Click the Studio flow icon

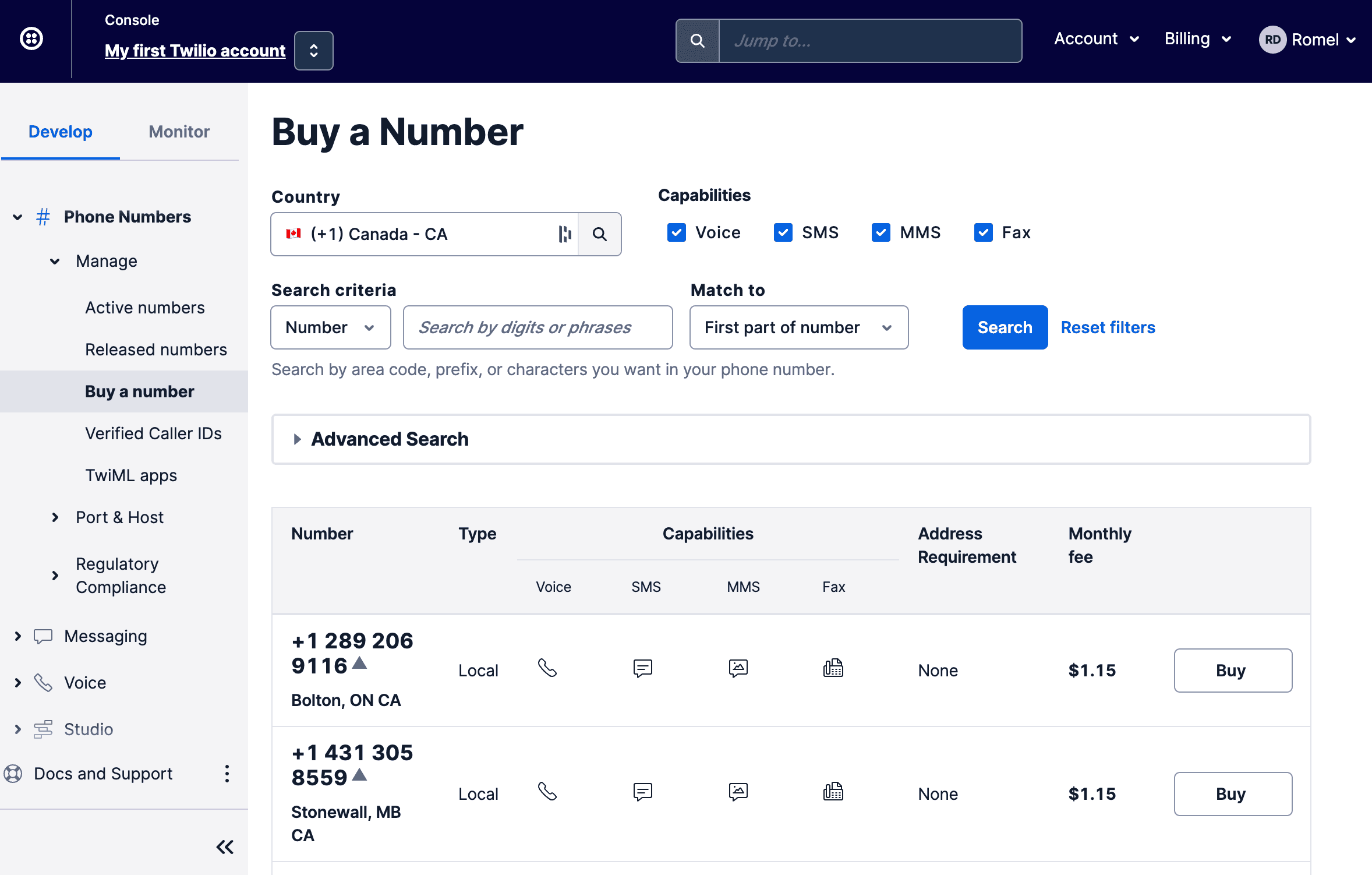click(43, 729)
